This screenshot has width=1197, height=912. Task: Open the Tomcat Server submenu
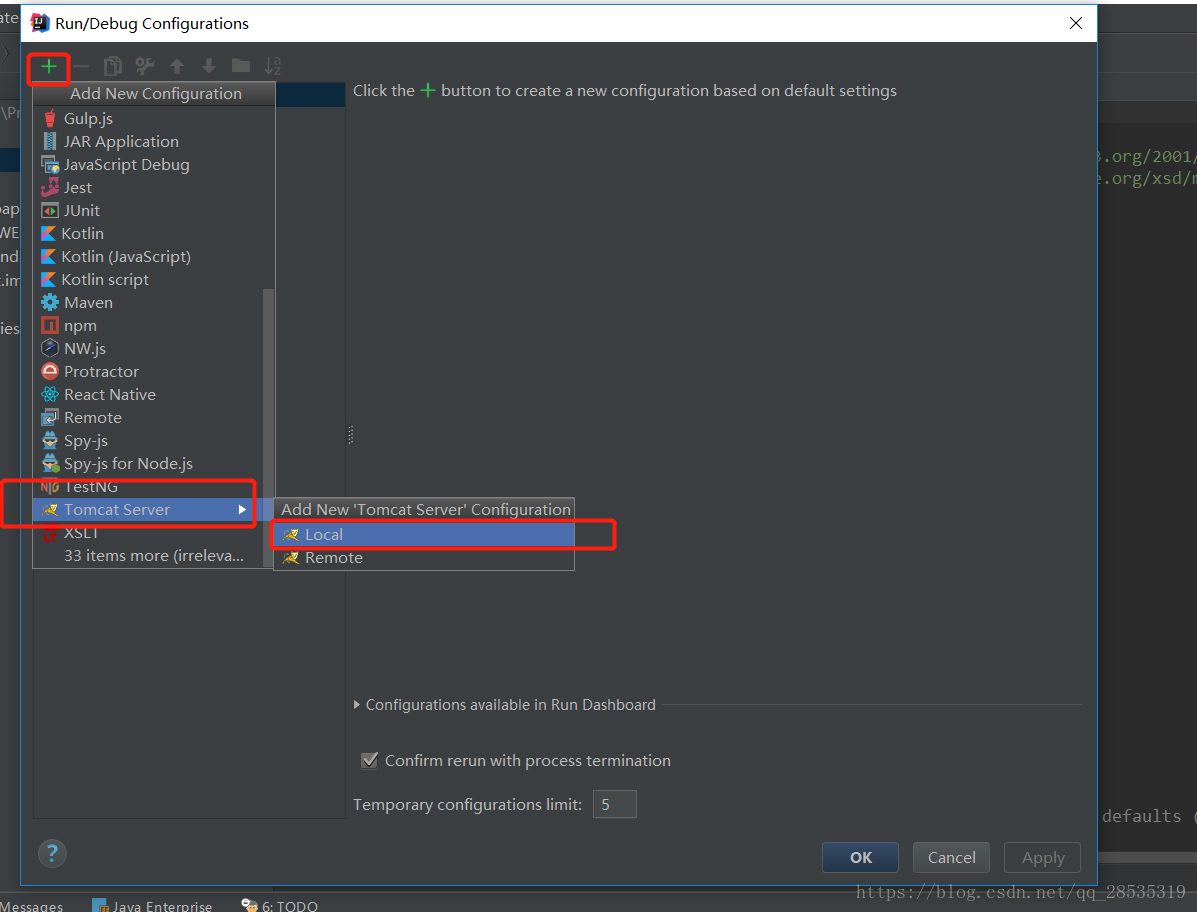click(149, 509)
